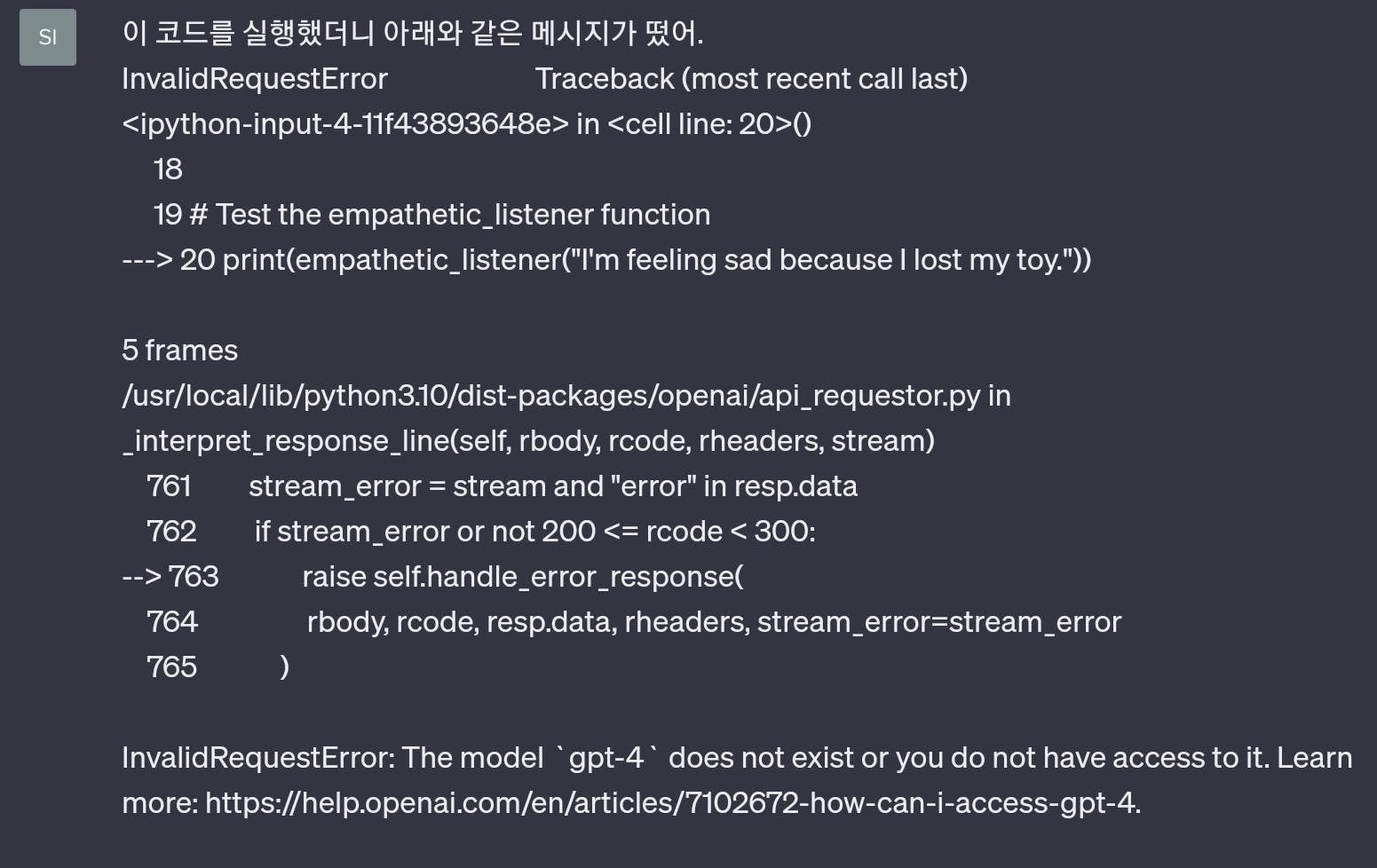
Task: Click the print(empathetic_listener(...)) line 20
Action: click(635, 260)
